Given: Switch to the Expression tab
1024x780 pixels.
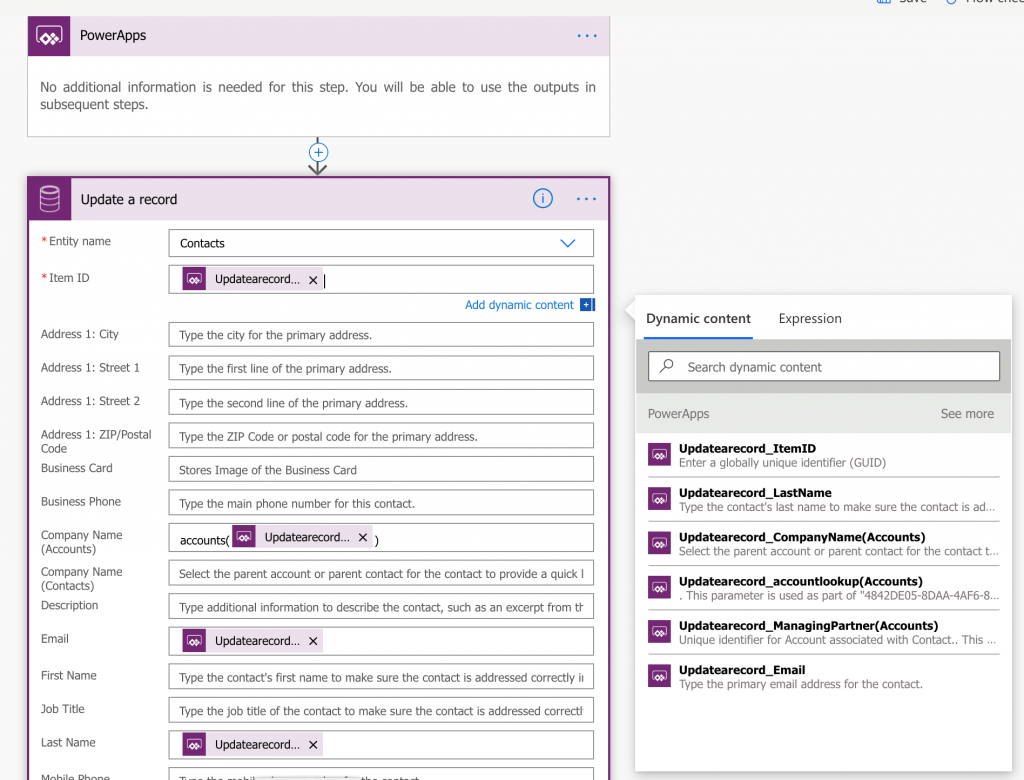Looking at the screenshot, I should pos(810,319).
